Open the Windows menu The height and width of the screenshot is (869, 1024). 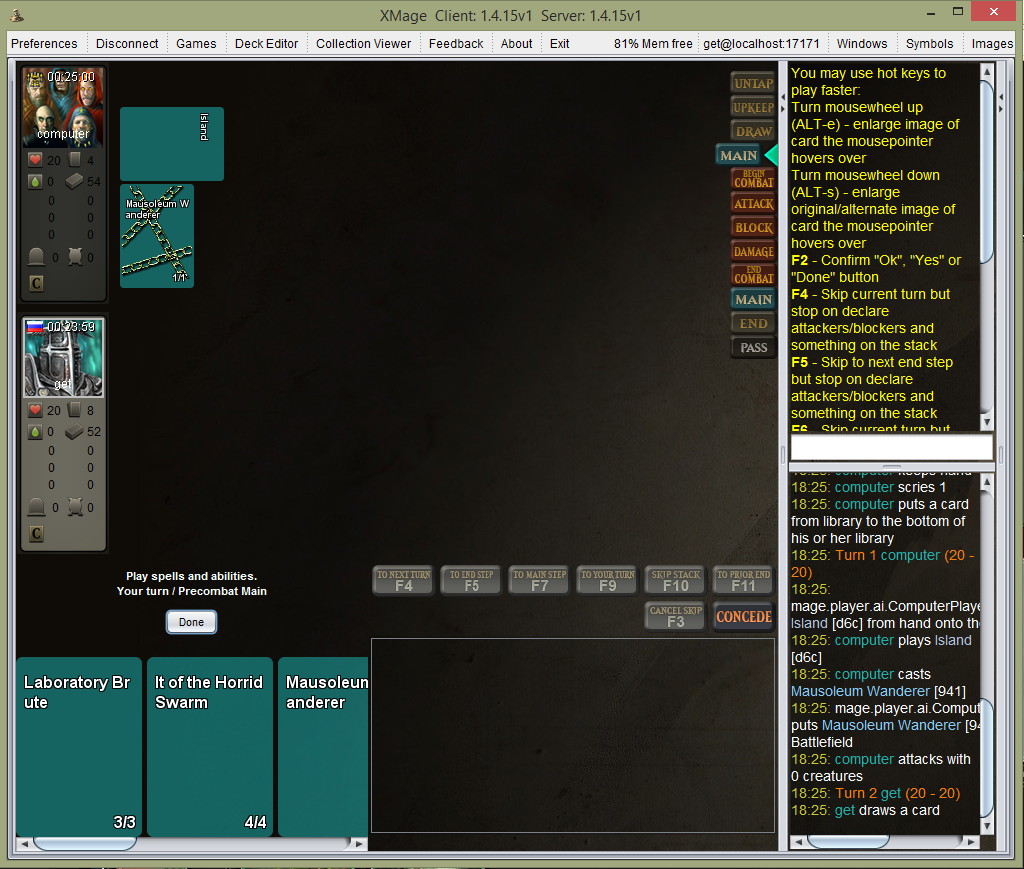coord(862,44)
